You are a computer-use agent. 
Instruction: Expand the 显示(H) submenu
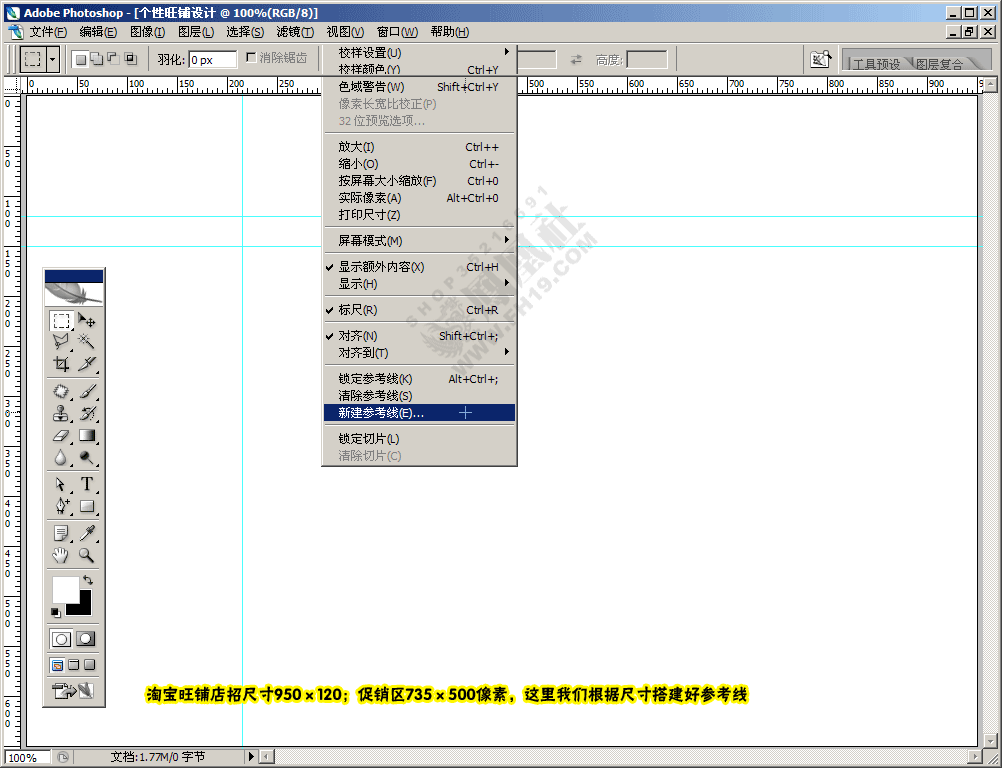coord(419,284)
